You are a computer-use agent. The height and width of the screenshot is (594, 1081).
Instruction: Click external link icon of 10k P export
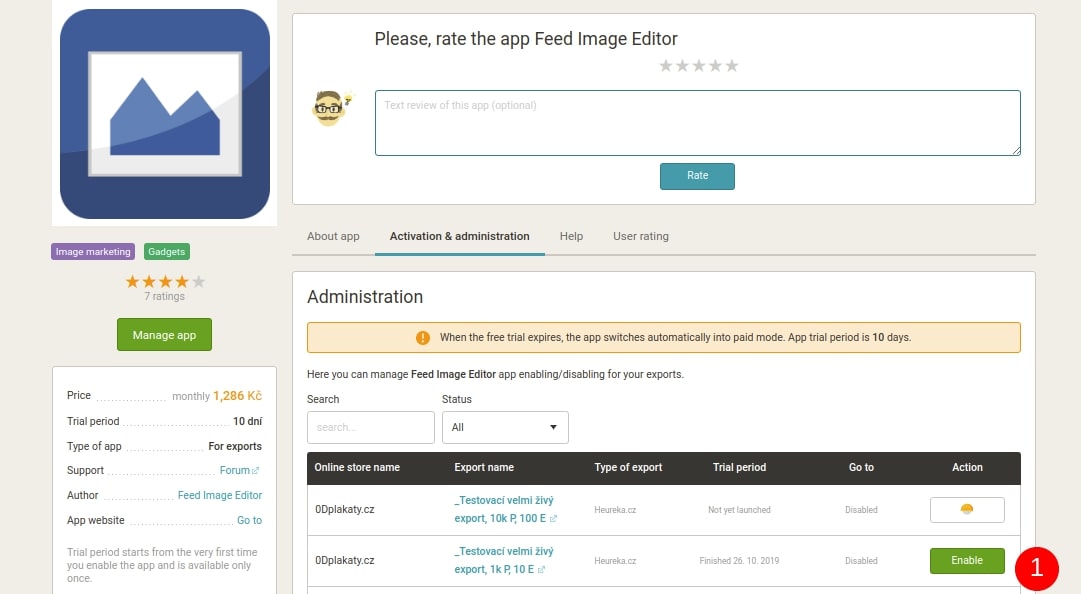pos(553,519)
